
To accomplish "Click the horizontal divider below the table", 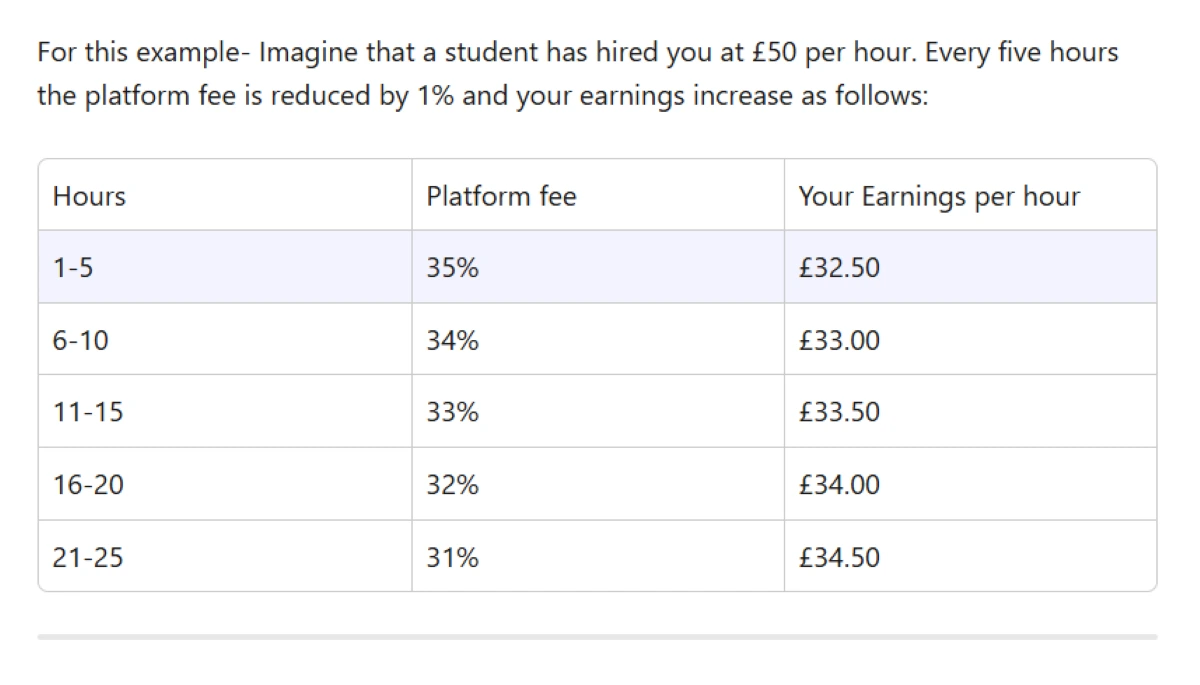I will (x=597, y=636).
